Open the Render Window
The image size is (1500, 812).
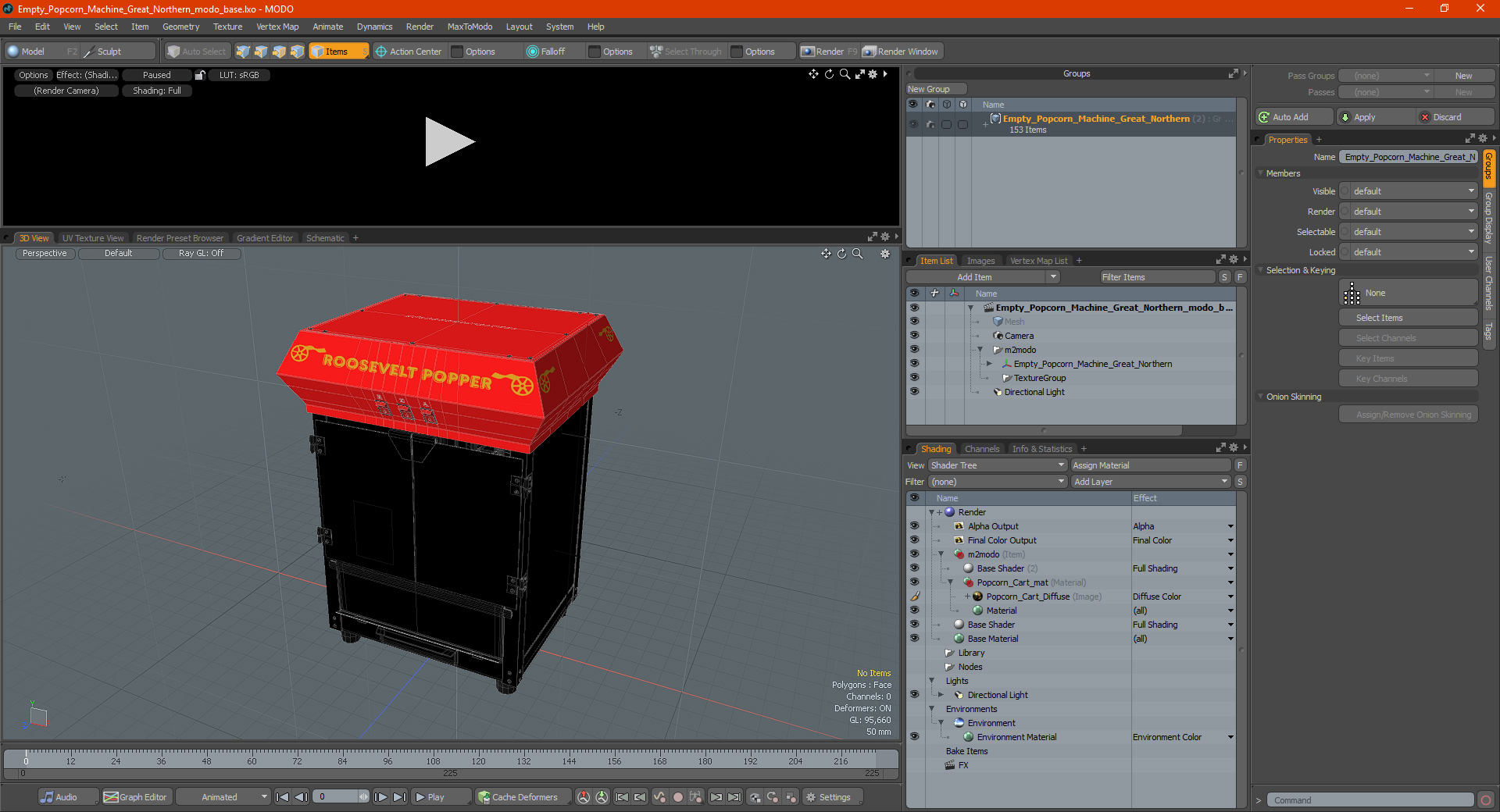tap(902, 52)
